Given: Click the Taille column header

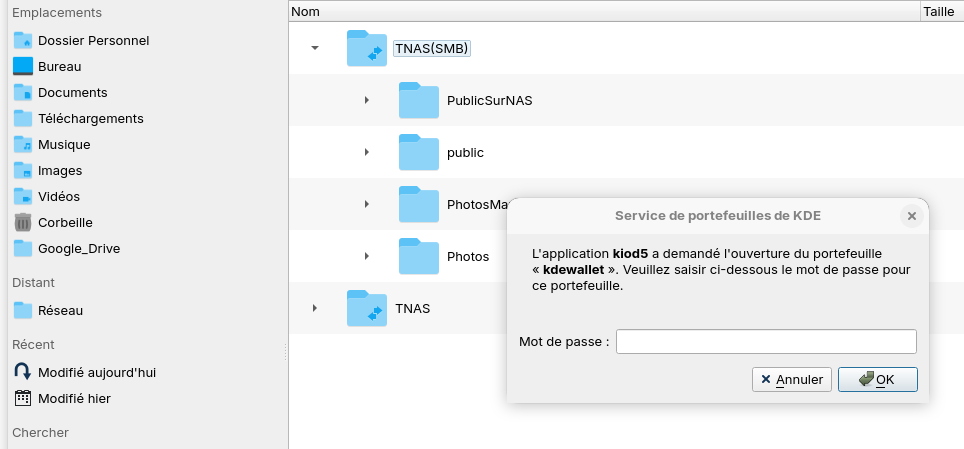Looking at the screenshot, I should tap(939, 11).
